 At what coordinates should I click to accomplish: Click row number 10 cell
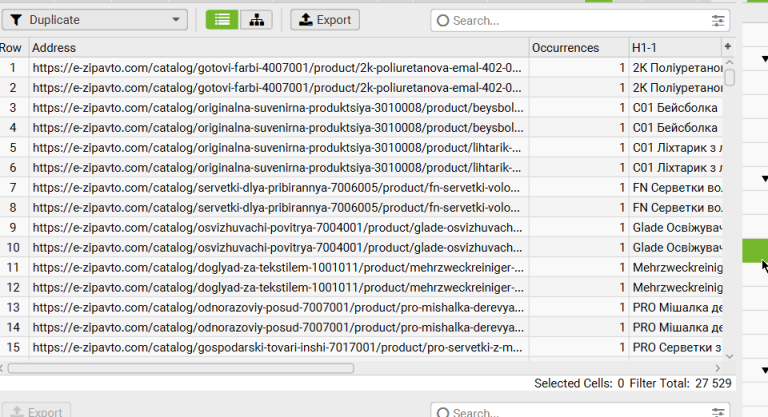point(13,248)
